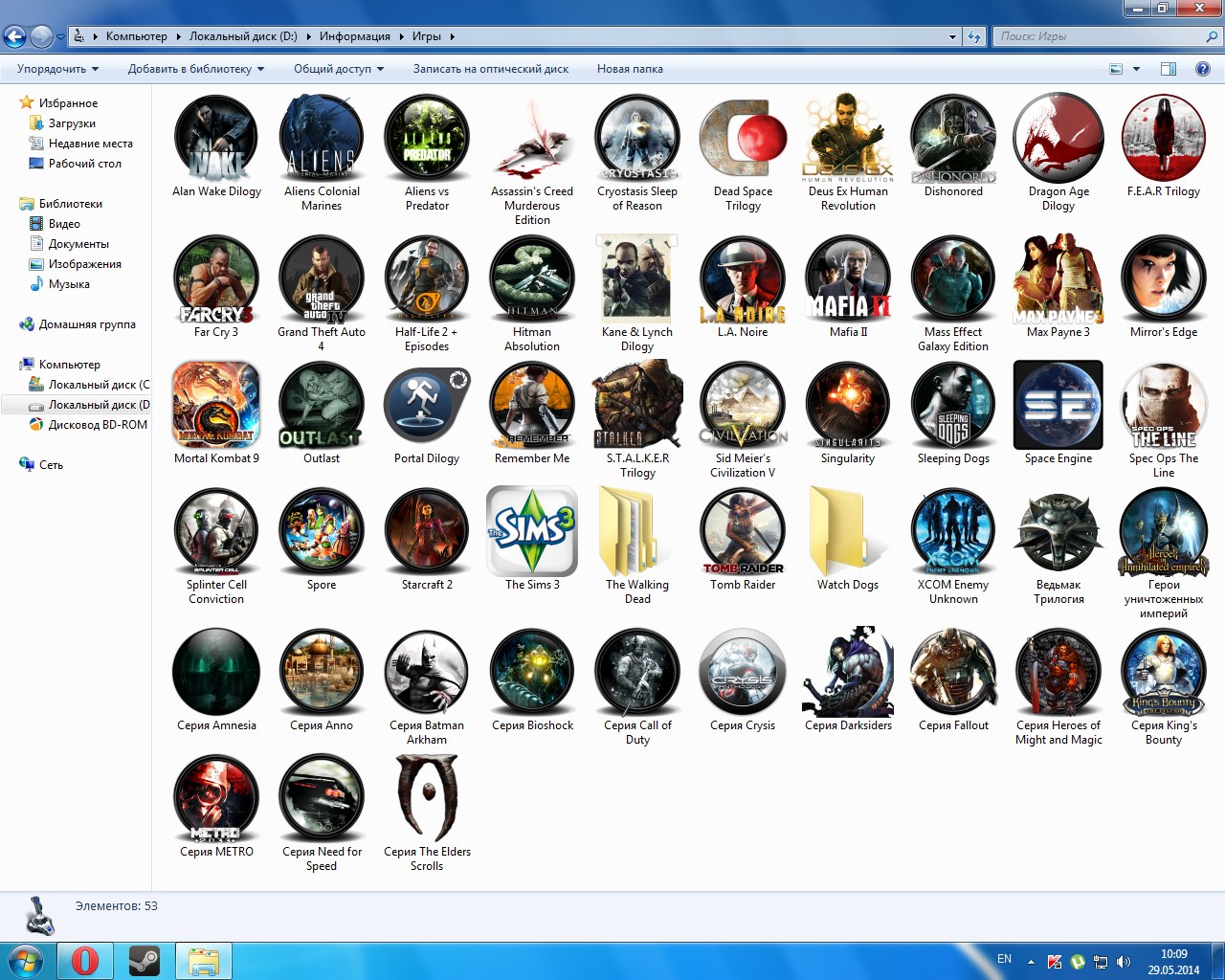Click the Серия The Elders Scrolls icon

(x=427, y=798)
